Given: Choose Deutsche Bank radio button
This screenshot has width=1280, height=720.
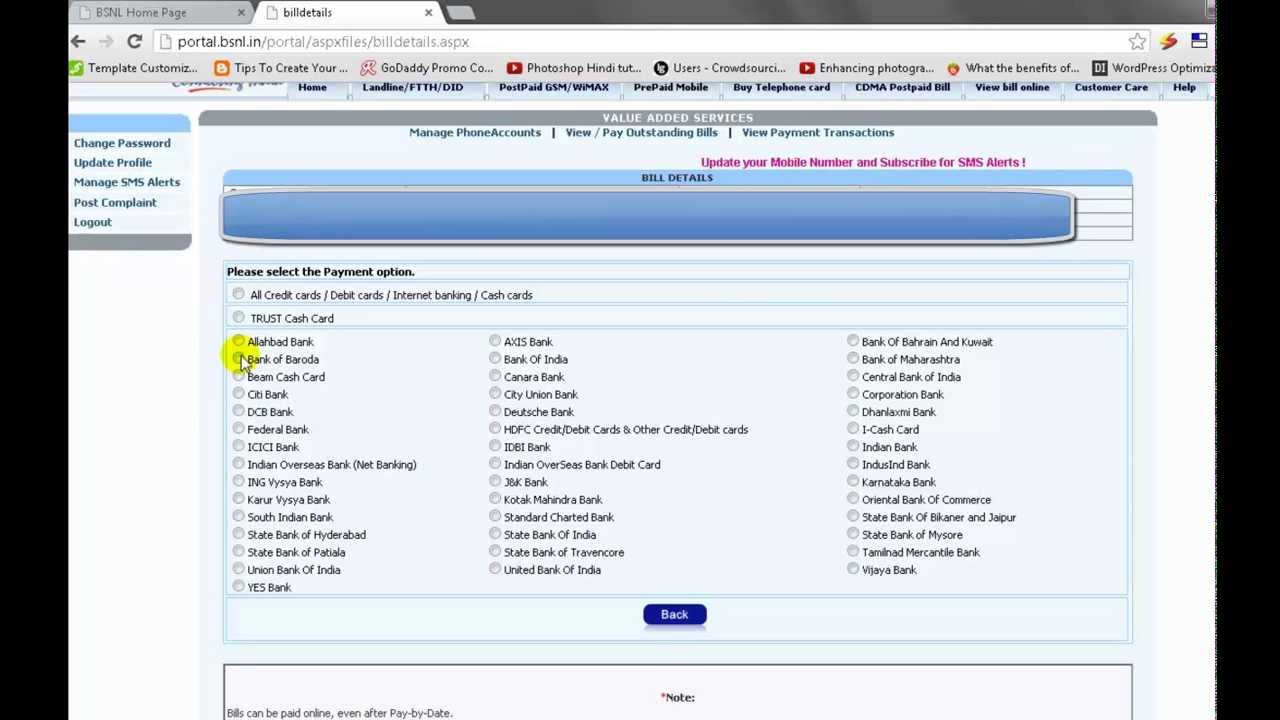Looking at the screenshot, I should point(495,411).
